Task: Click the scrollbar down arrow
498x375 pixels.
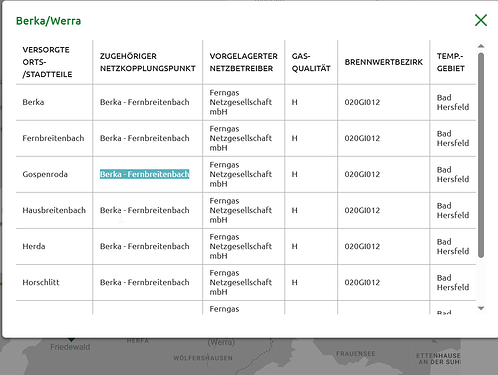Action: click(481, 308)
